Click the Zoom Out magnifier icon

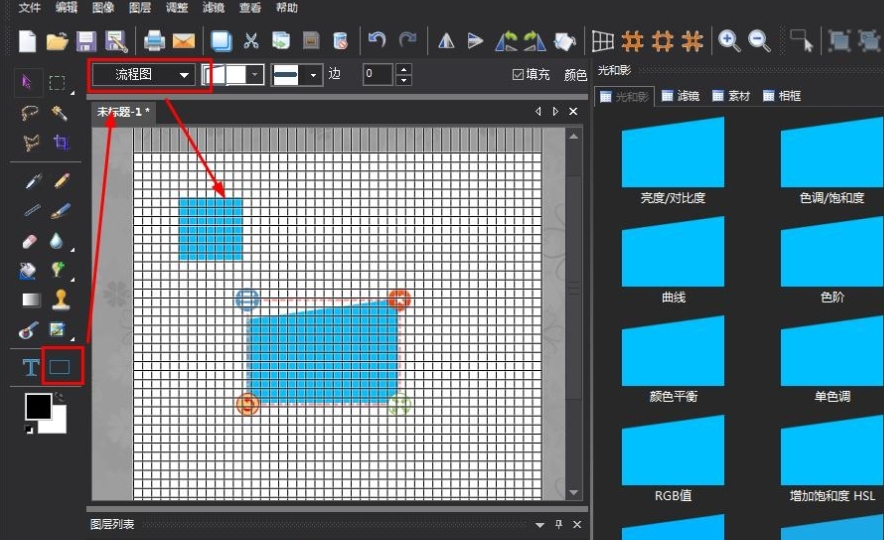click(x=759, y=41)
